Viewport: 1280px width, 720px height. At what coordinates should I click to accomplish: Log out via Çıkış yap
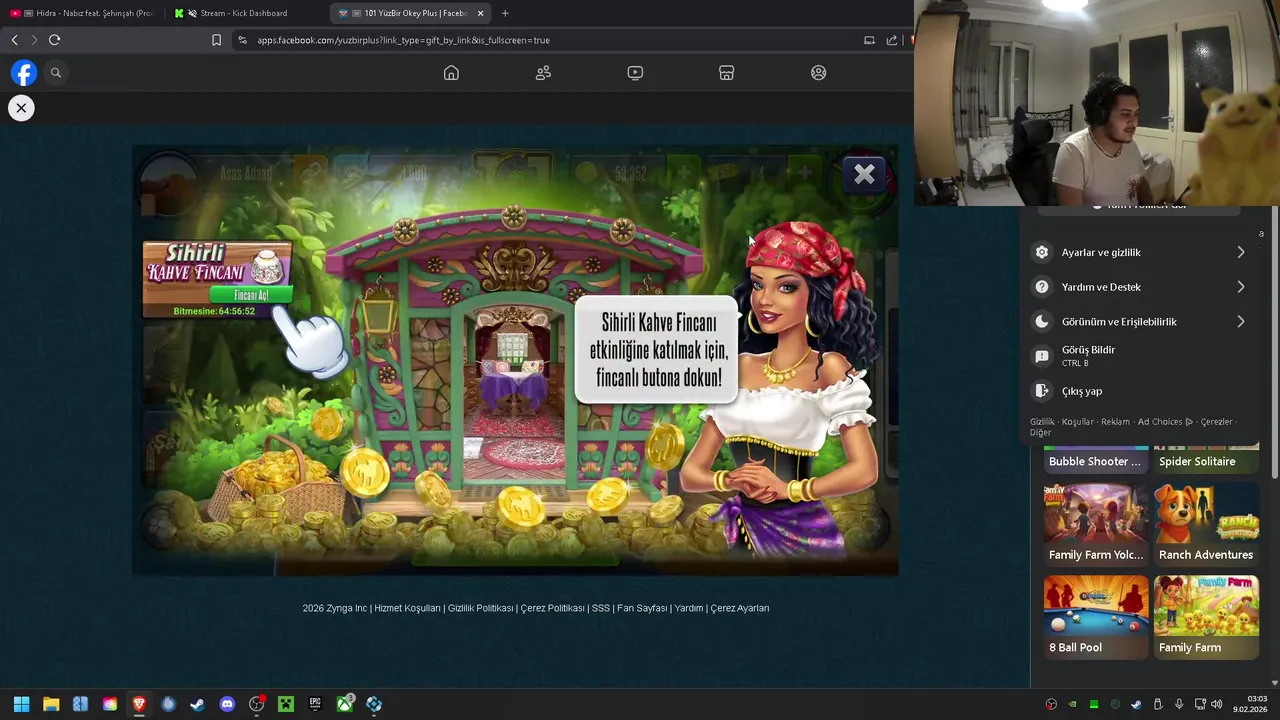[1141, 391]
